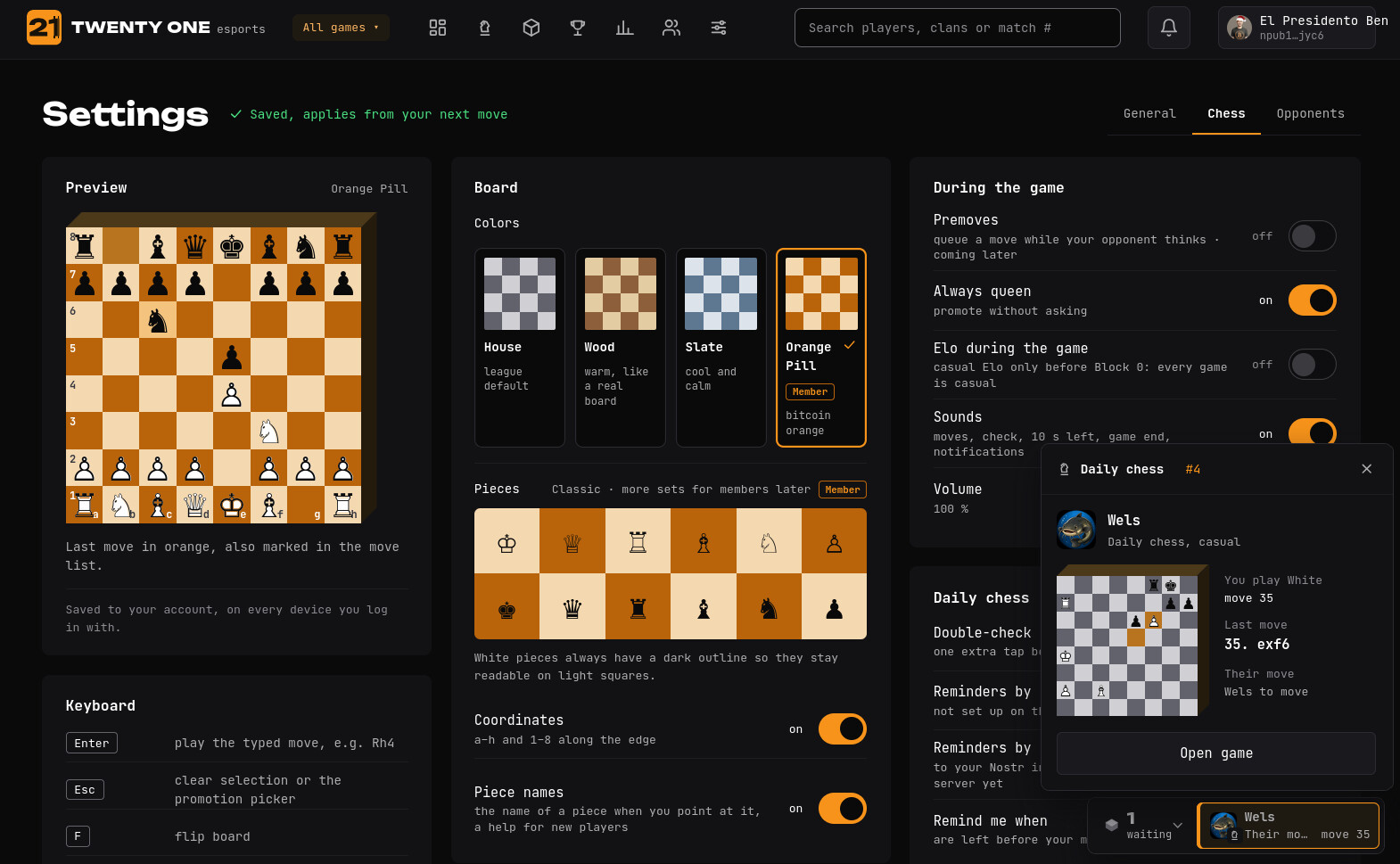The image size is (1400, 864).
Task: Disable the Always queen switch
Action: click(1312, 300)
